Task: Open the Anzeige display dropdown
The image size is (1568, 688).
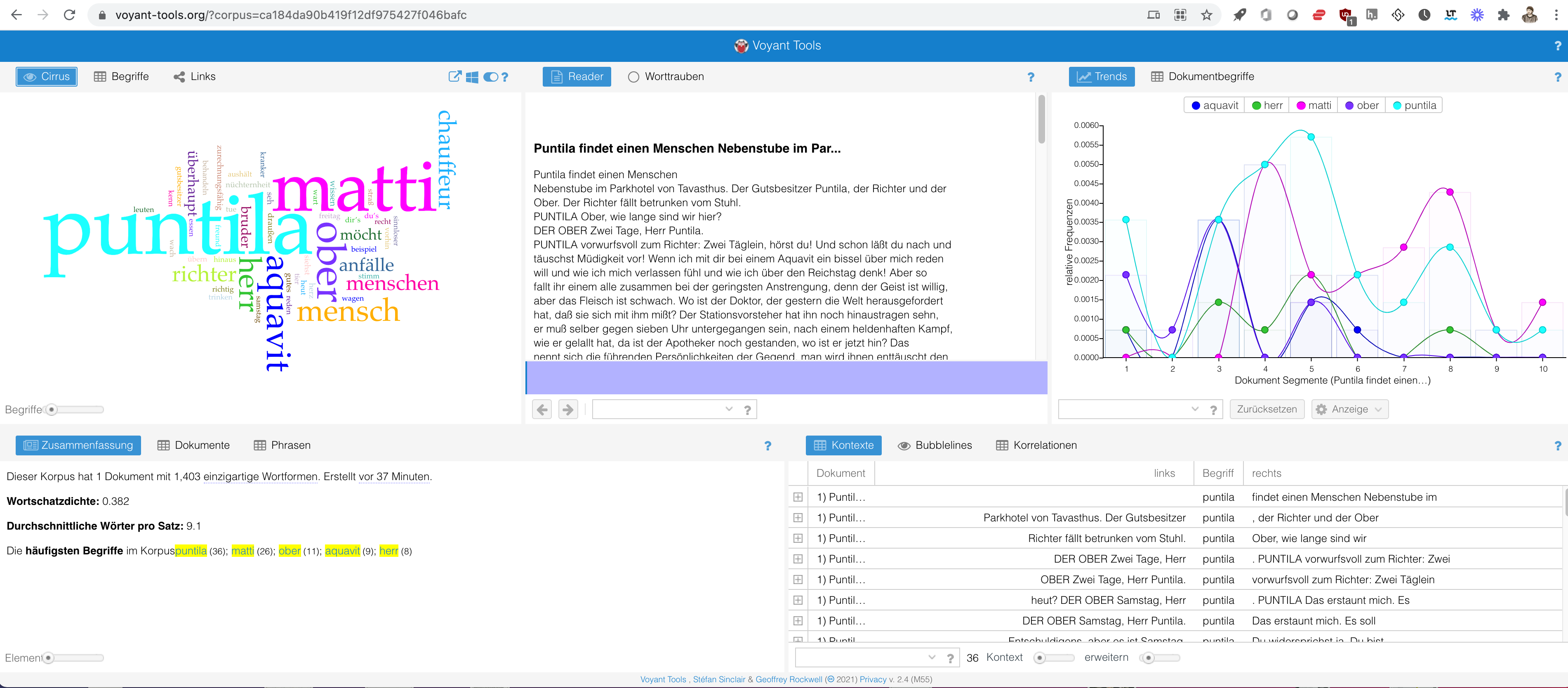Action: 1349,409
